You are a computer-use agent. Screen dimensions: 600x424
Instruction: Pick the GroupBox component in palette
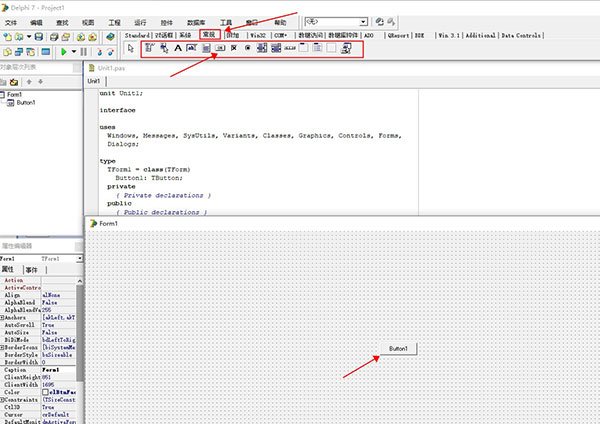(303, 48)
